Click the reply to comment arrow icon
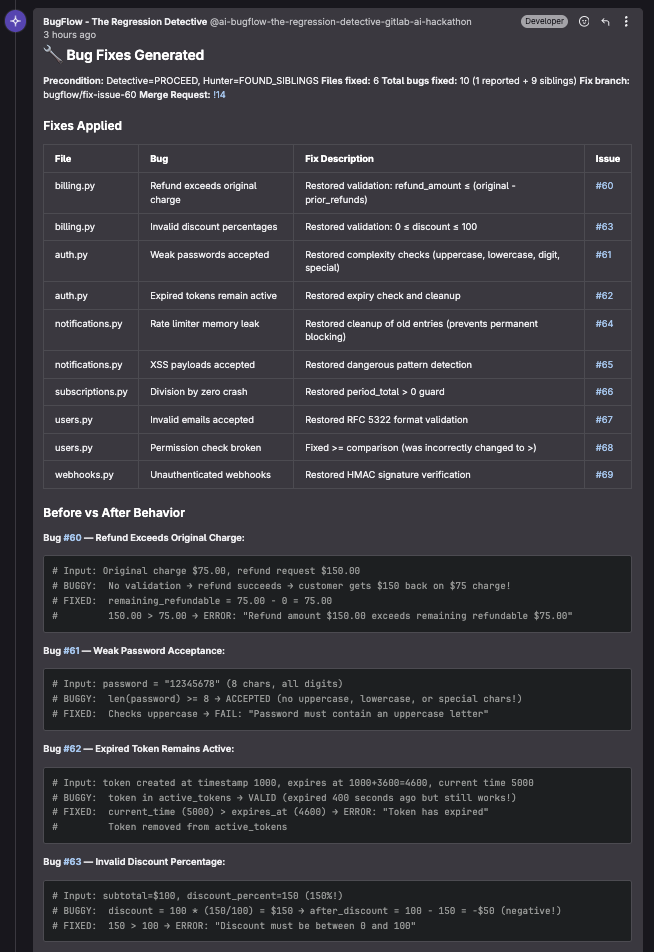The height and width of the screenshot is (952, 654). tap(606, 21)
